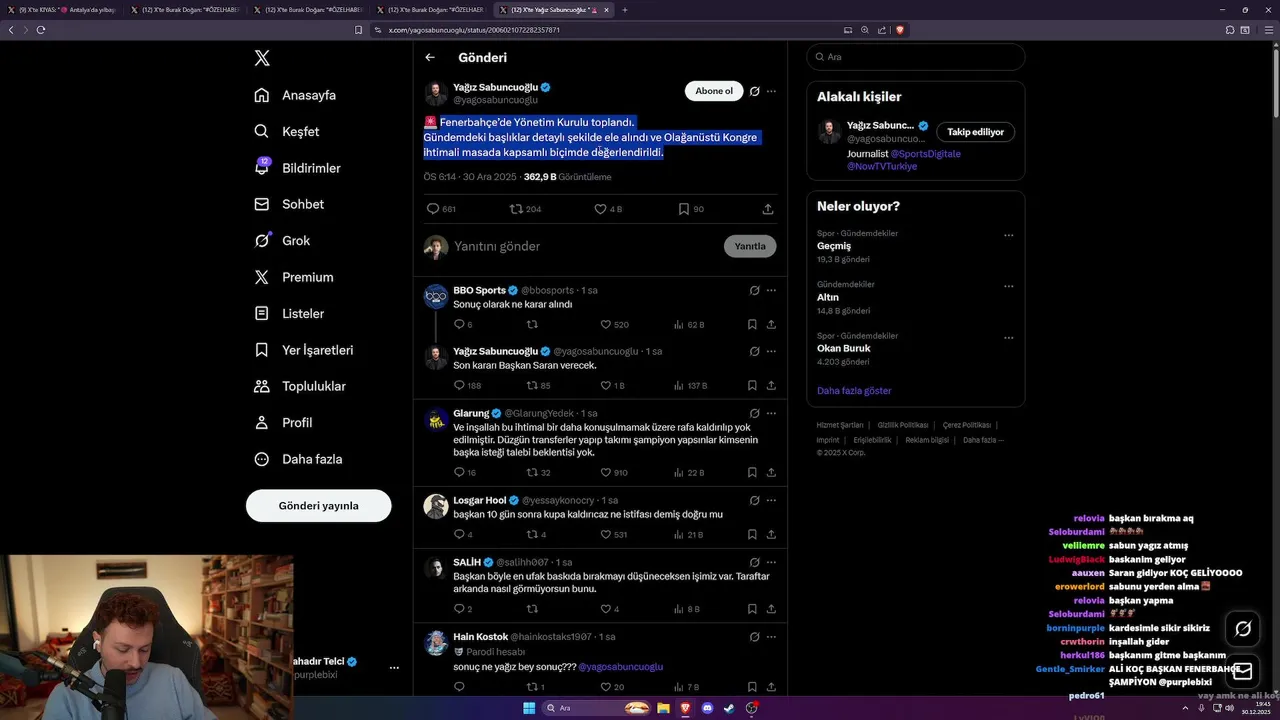Like main post with 4 B likes
The image size is (1280, 720).
click(x=608, y=209)
